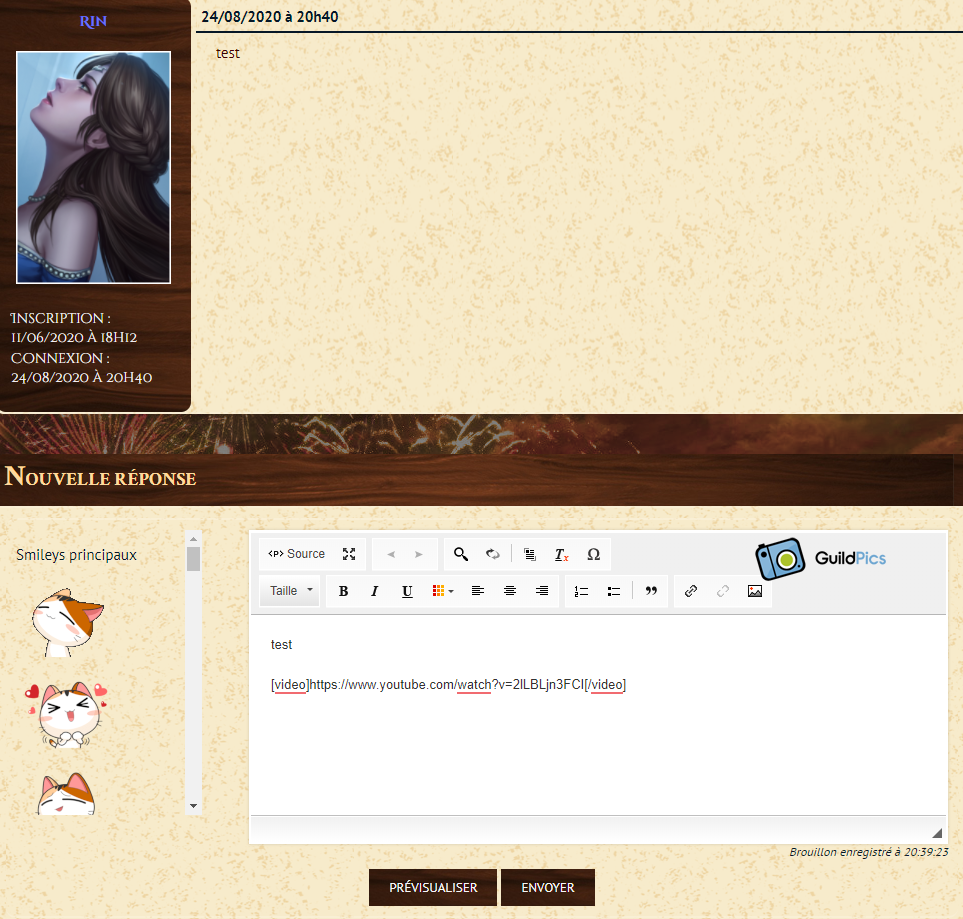The width and height of the screenshot is (963, 919).
Task: Toggle Source mode in editor
Action: [297, 554]
